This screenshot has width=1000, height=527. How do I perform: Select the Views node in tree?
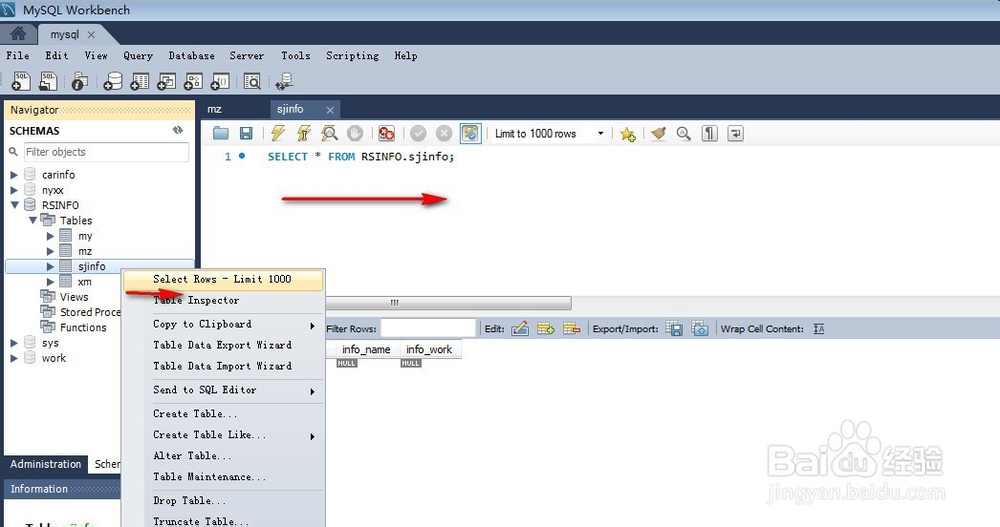(74, 297)
